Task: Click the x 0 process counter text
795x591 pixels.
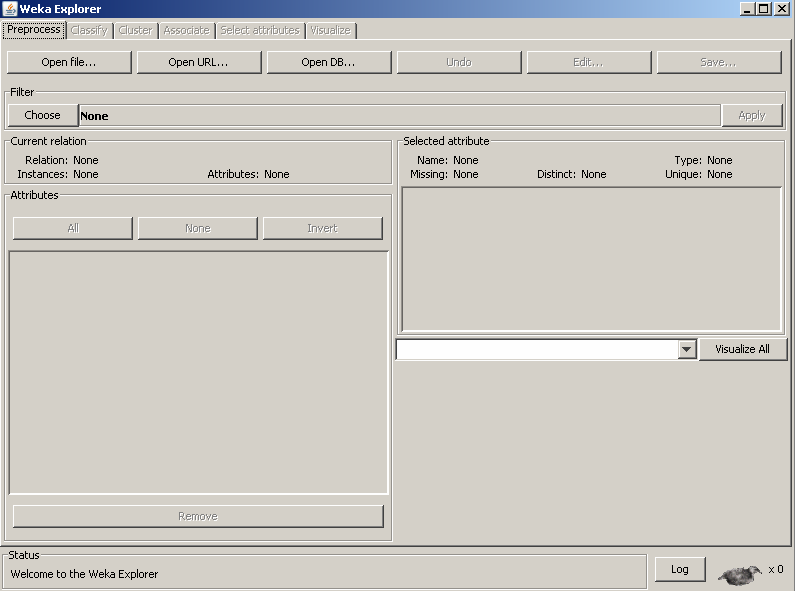Action: pos(776,569)
